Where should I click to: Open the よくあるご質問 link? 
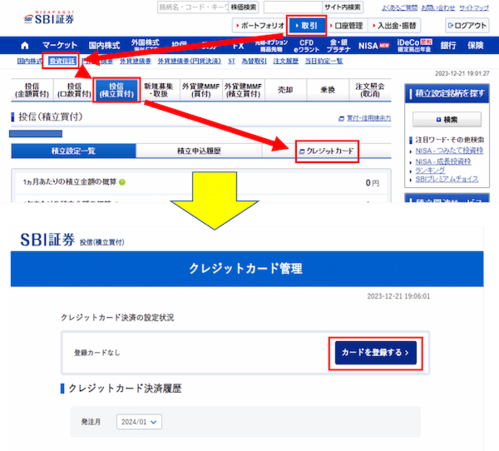point(400,8)
